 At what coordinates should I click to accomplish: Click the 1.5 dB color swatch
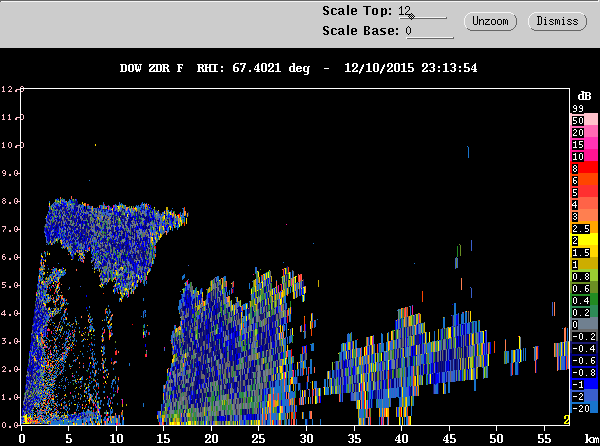tap(584, 252)
